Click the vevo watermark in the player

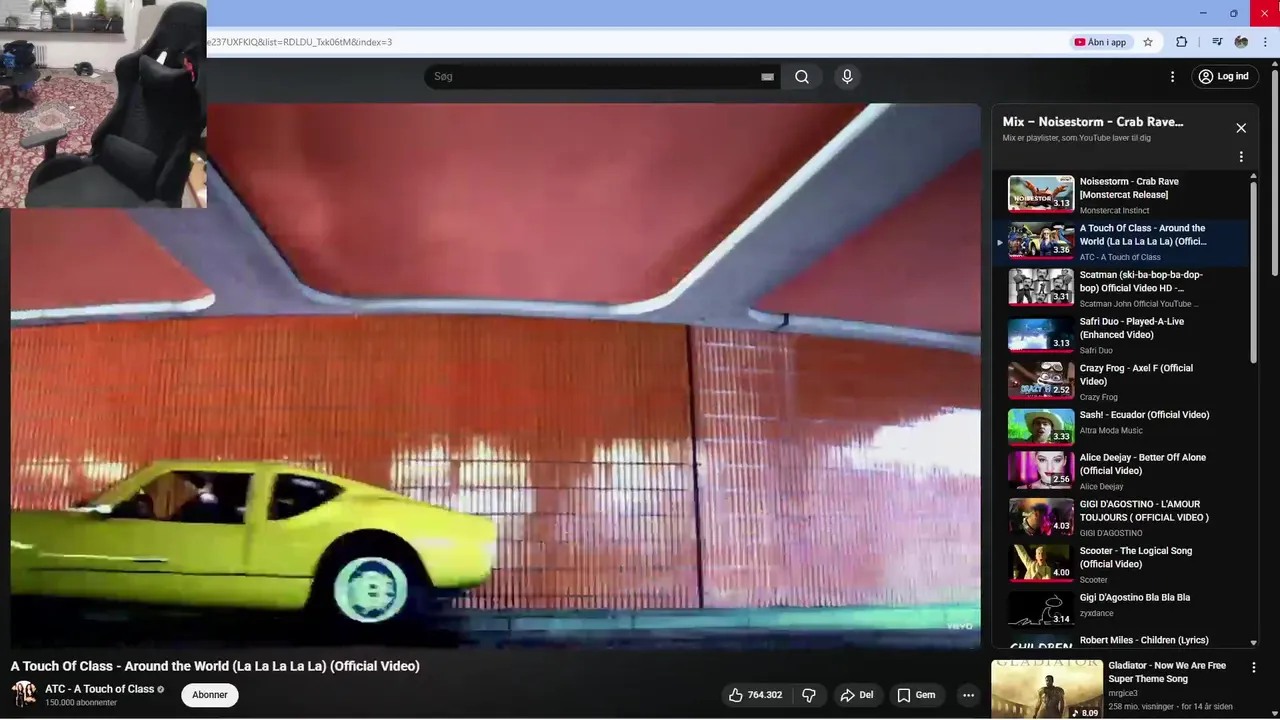tap(959, 626)
